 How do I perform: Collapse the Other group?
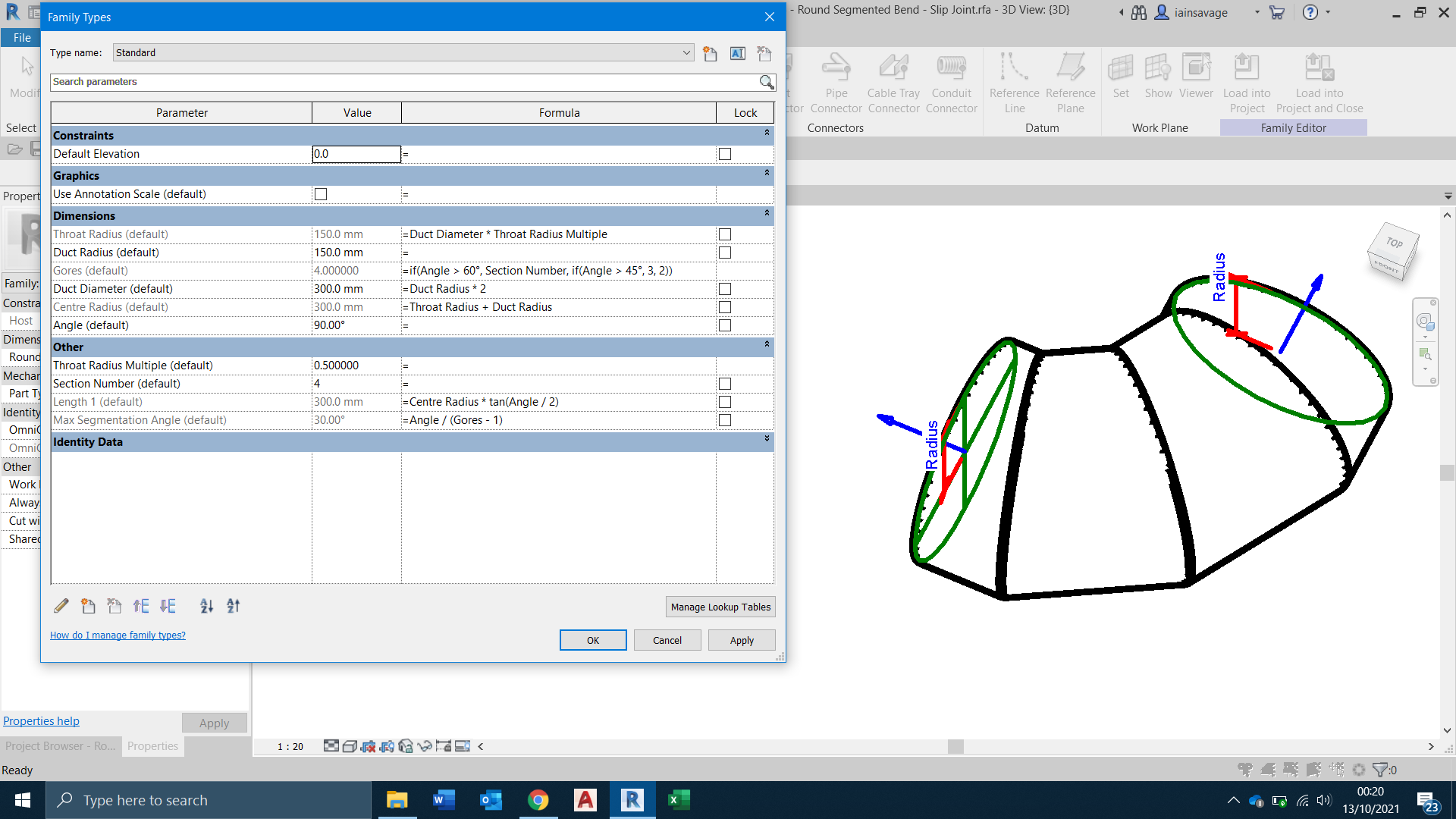[767, 344]
